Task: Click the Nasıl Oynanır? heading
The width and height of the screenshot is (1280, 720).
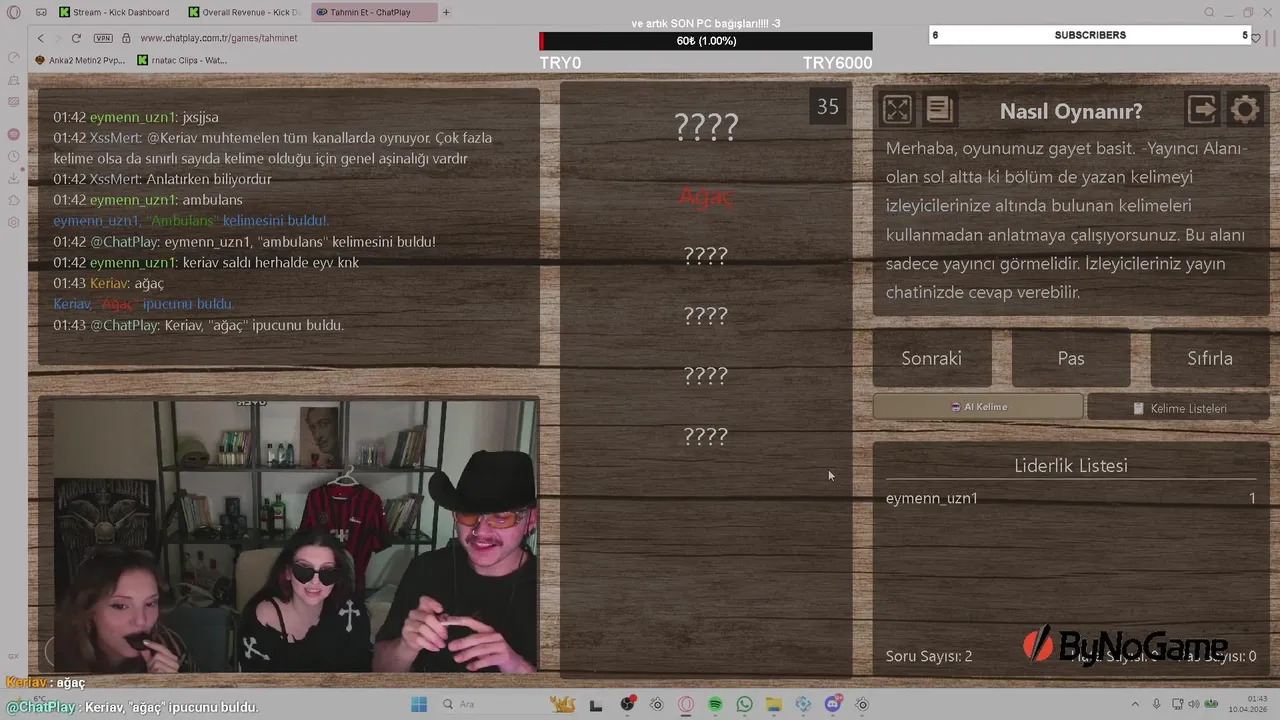Action: 1071,111
